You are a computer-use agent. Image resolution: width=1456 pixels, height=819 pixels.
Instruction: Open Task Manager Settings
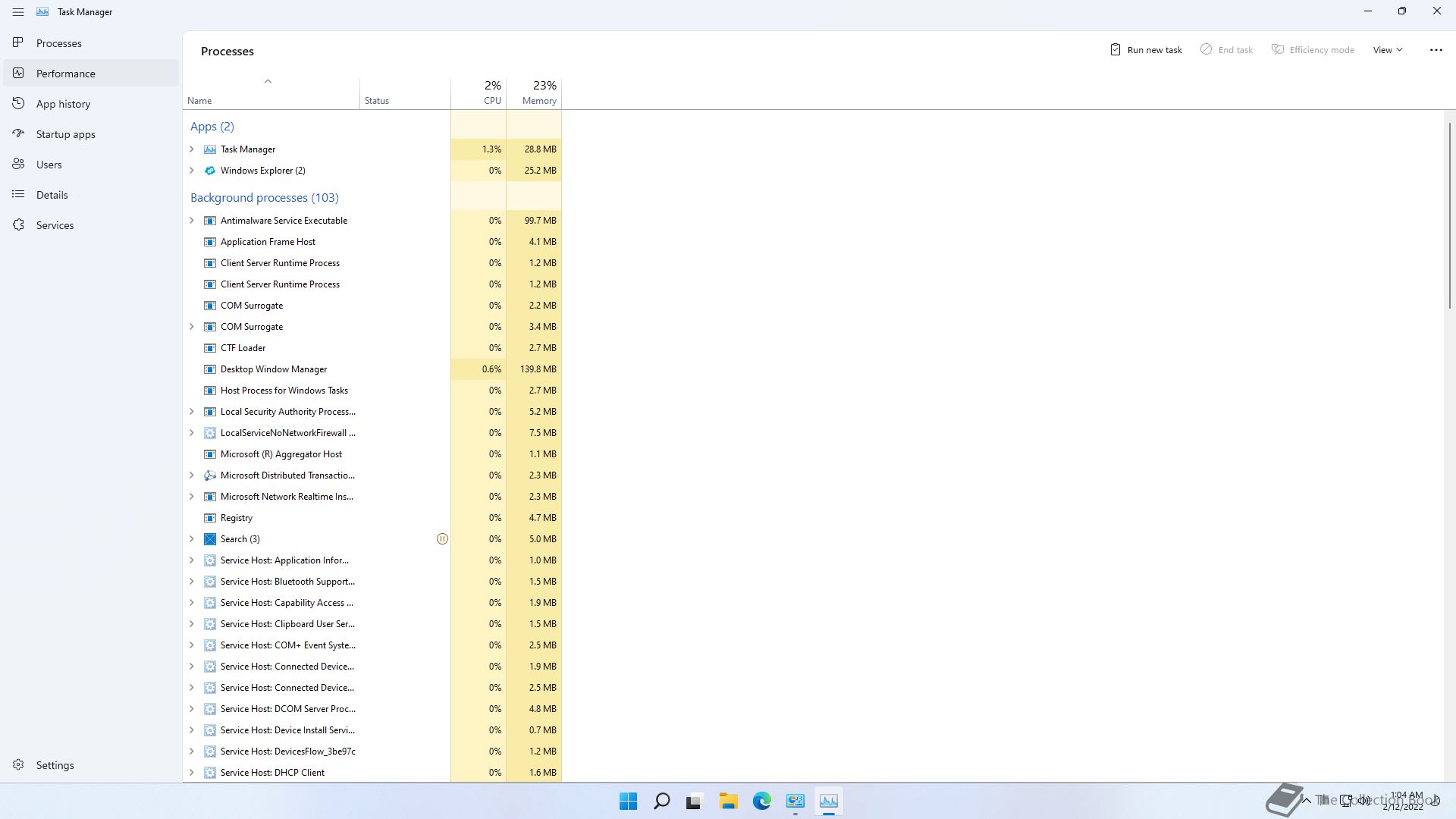click(x=91, y=765)
